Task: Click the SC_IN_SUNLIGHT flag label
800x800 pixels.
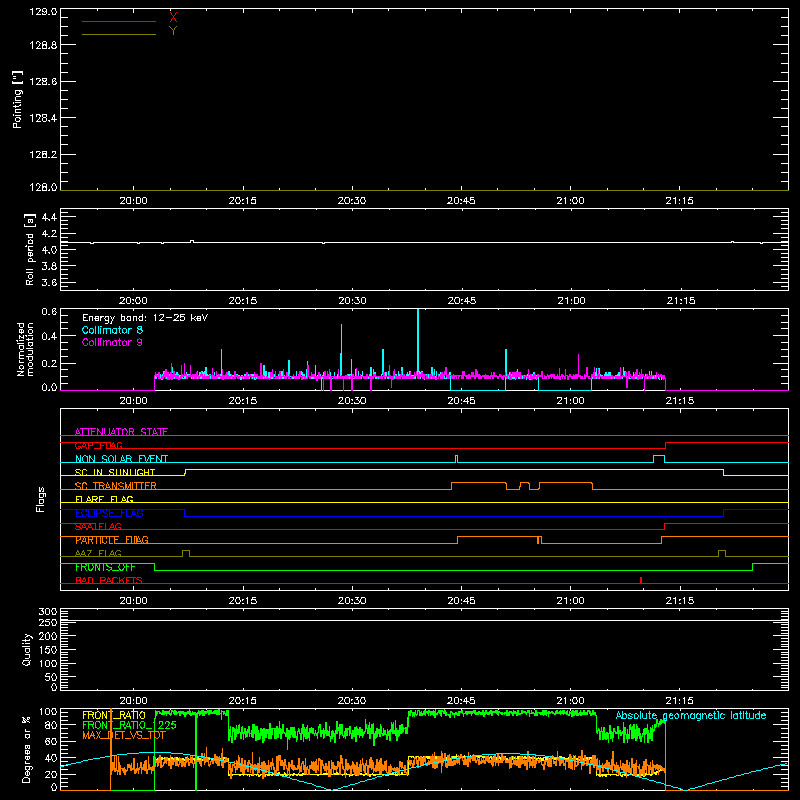Action: [115, 472]
